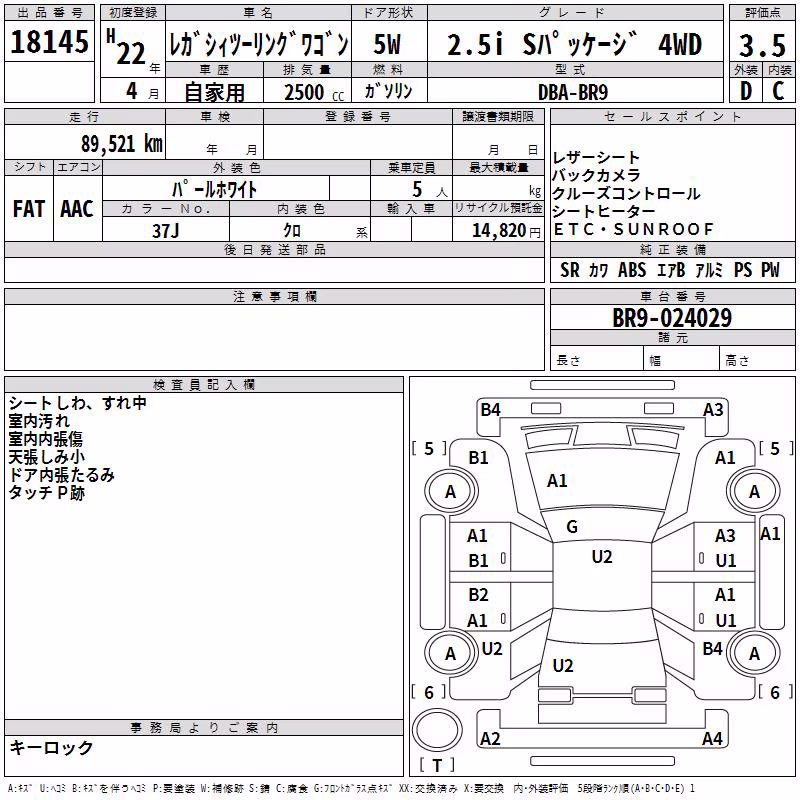This screenshot has height=800, width=800.
Task: Click the A3 marking on the front door
Action: point(725,536)
